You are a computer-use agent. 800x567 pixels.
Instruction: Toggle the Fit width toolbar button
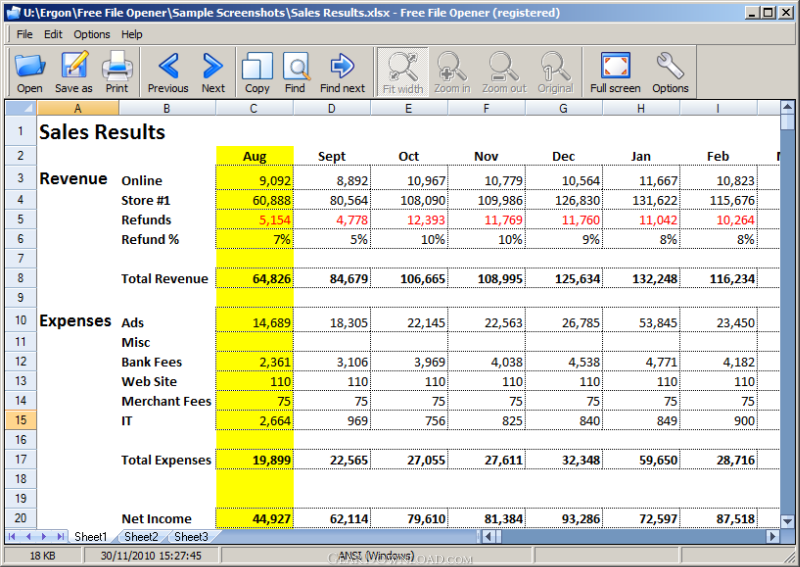pyautogui.click(x=403, y=72)
